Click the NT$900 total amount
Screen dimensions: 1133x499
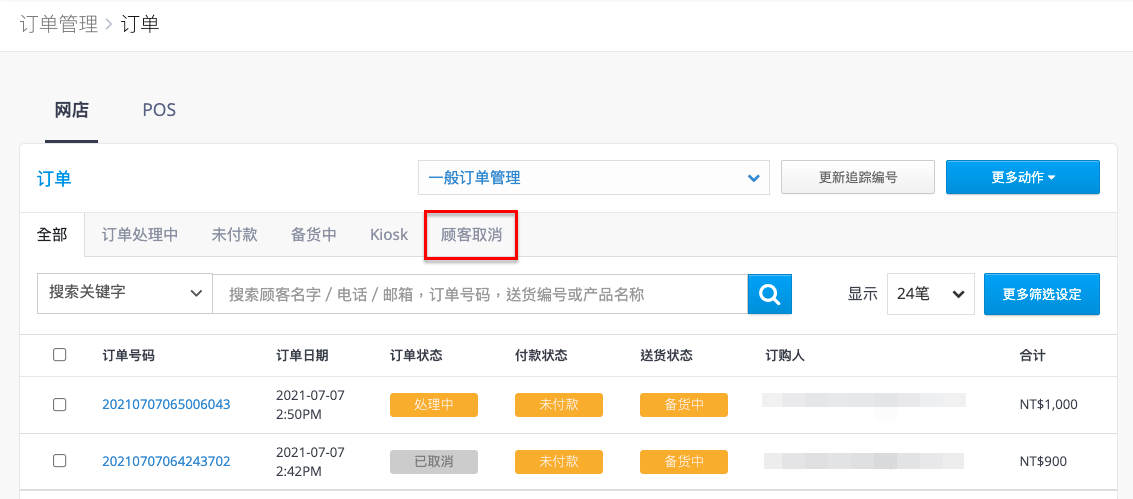(1043, 461)
